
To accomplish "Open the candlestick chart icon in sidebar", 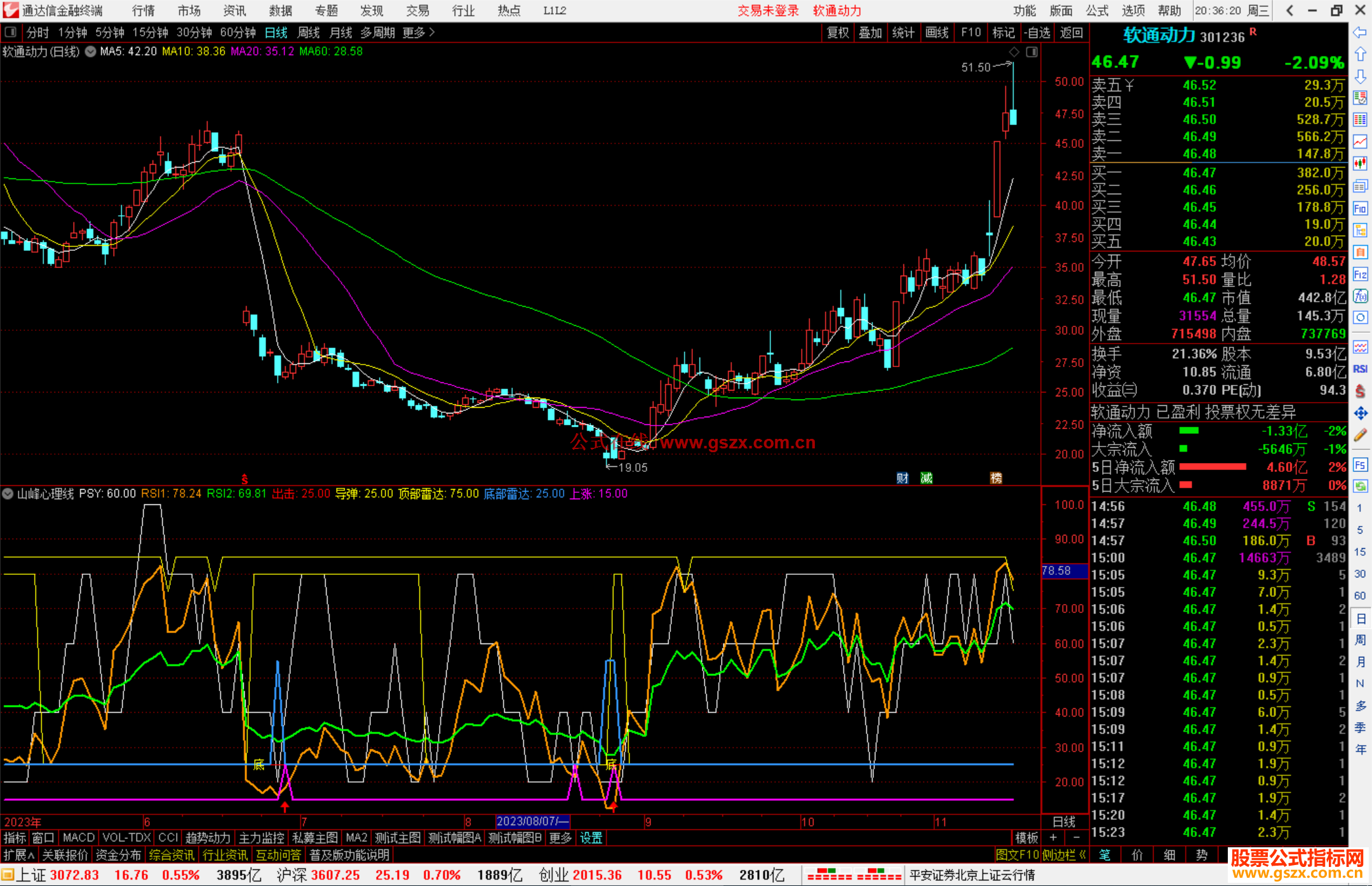I will point(1360,163).
